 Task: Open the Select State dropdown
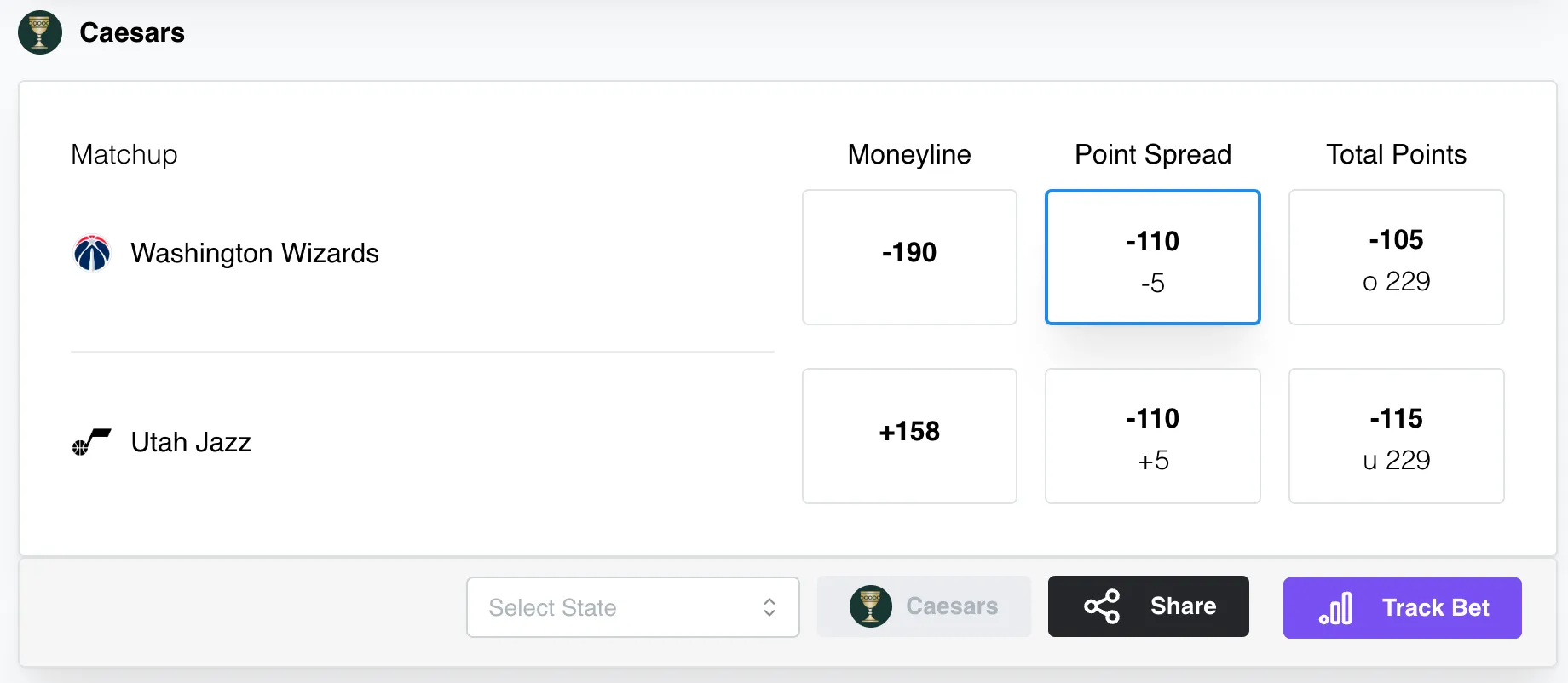[632, 607]
